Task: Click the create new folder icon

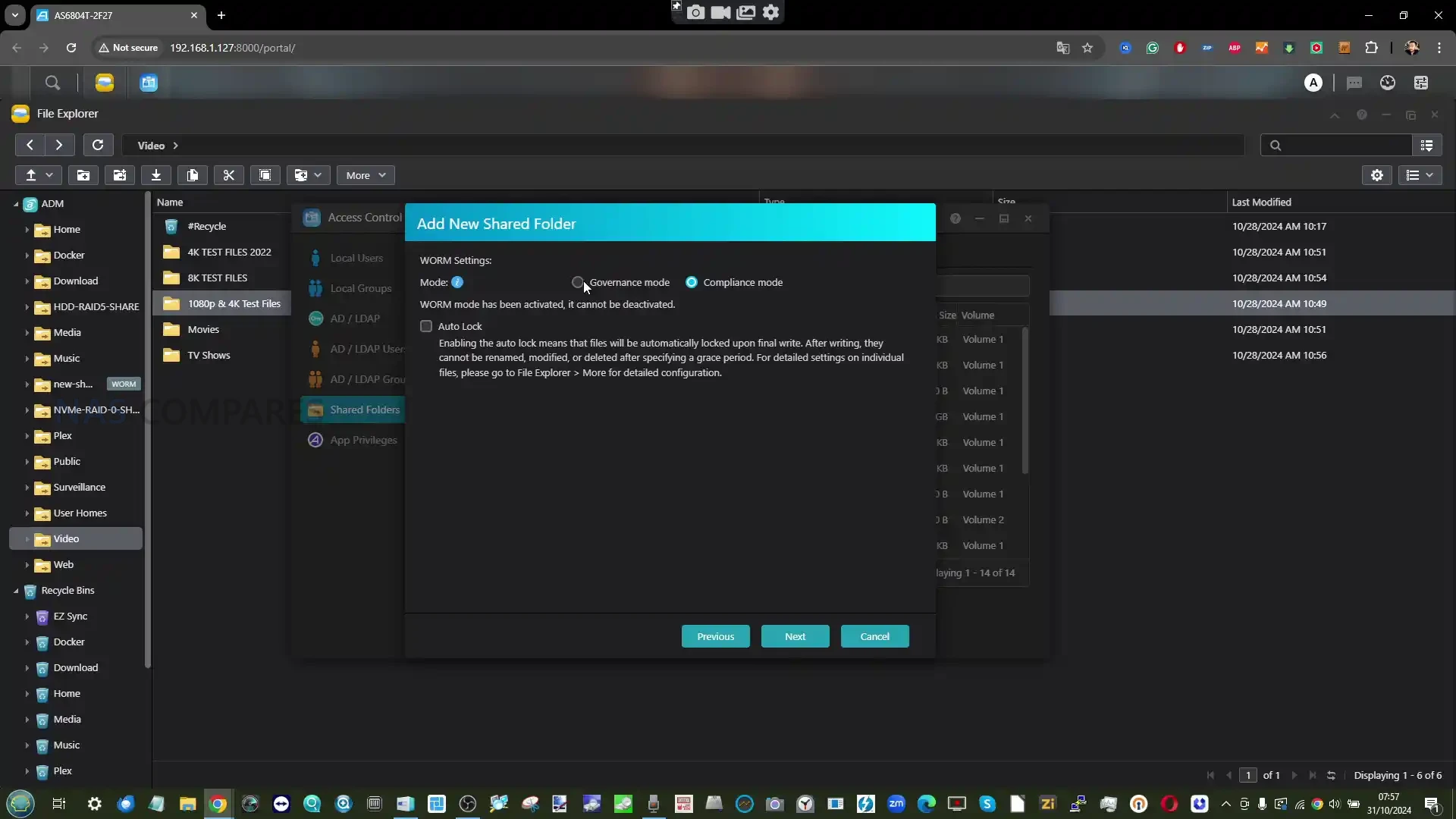Action: click(x=83, y=175)
